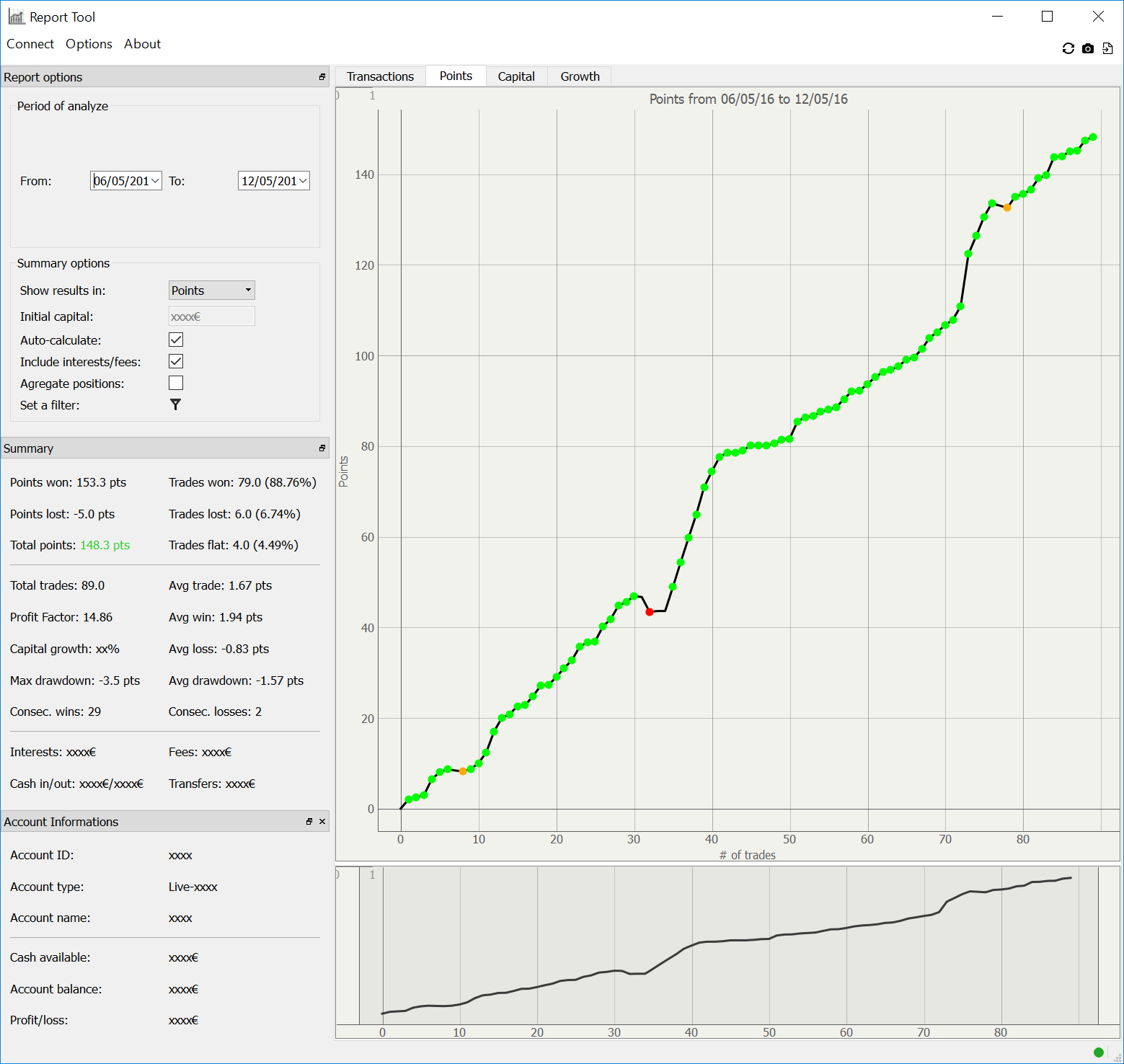The image size is (1124, 1064).
Task: Open the From date dropdown
Action: pyautogui.click(x=155, y=181)
